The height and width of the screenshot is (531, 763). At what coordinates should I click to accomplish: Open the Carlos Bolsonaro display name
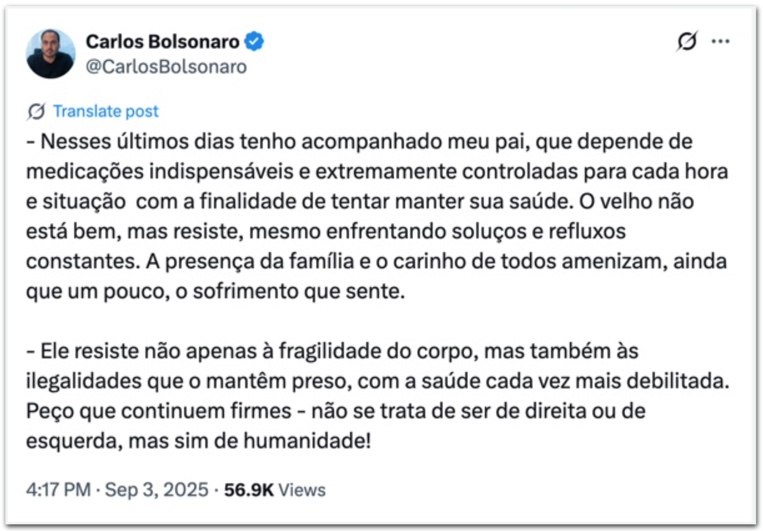click(163, 42)
